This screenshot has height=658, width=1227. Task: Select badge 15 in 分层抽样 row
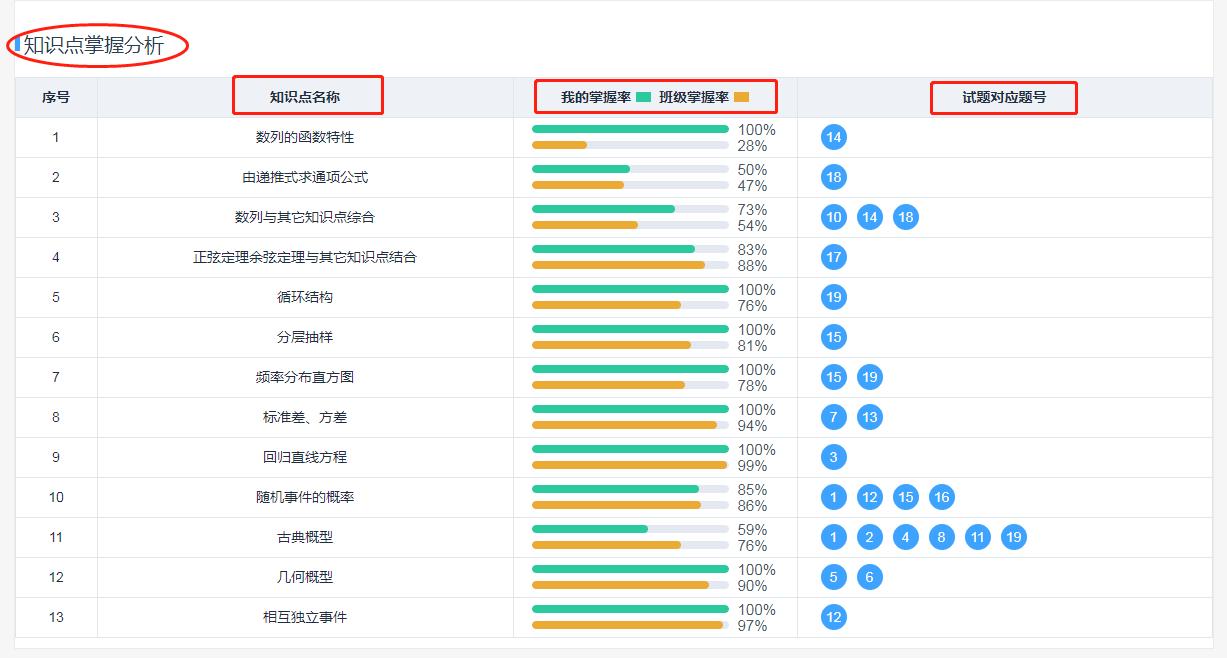click(832, 337)
